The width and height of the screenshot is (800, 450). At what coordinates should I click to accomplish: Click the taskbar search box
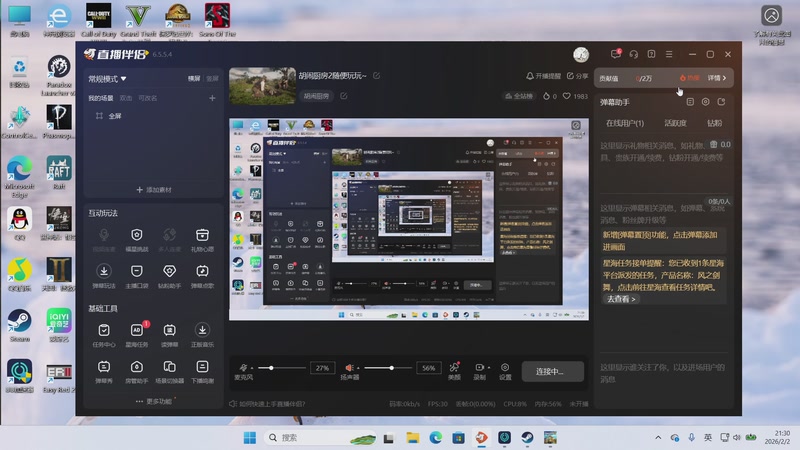pos(320,438)
